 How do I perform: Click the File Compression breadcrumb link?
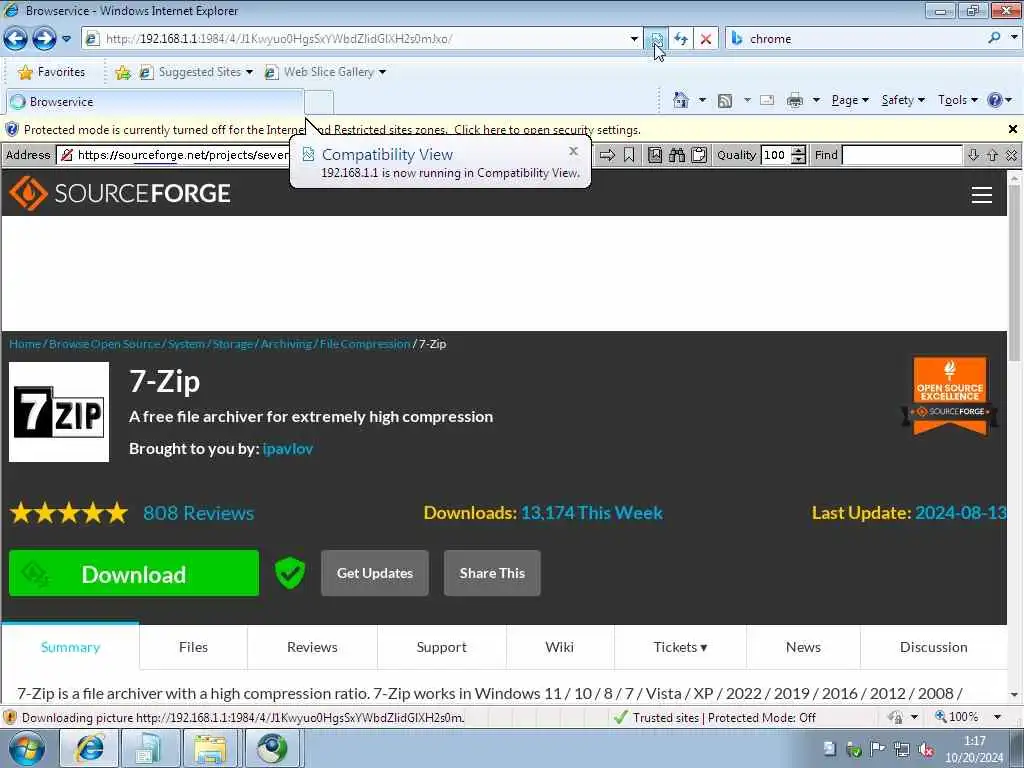[x=364, y=344]
